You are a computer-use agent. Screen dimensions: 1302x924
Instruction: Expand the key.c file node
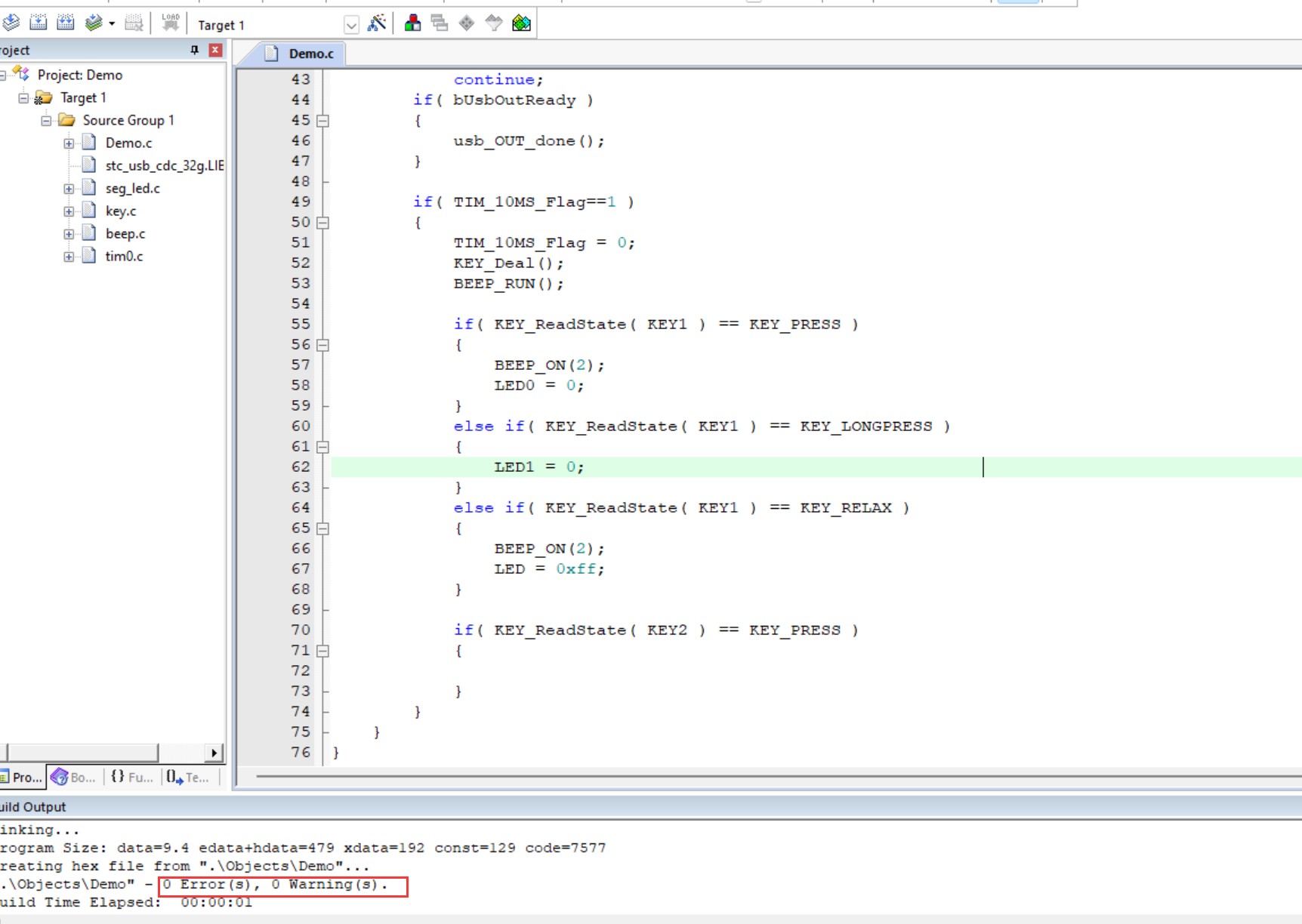(x=69, y=211)
